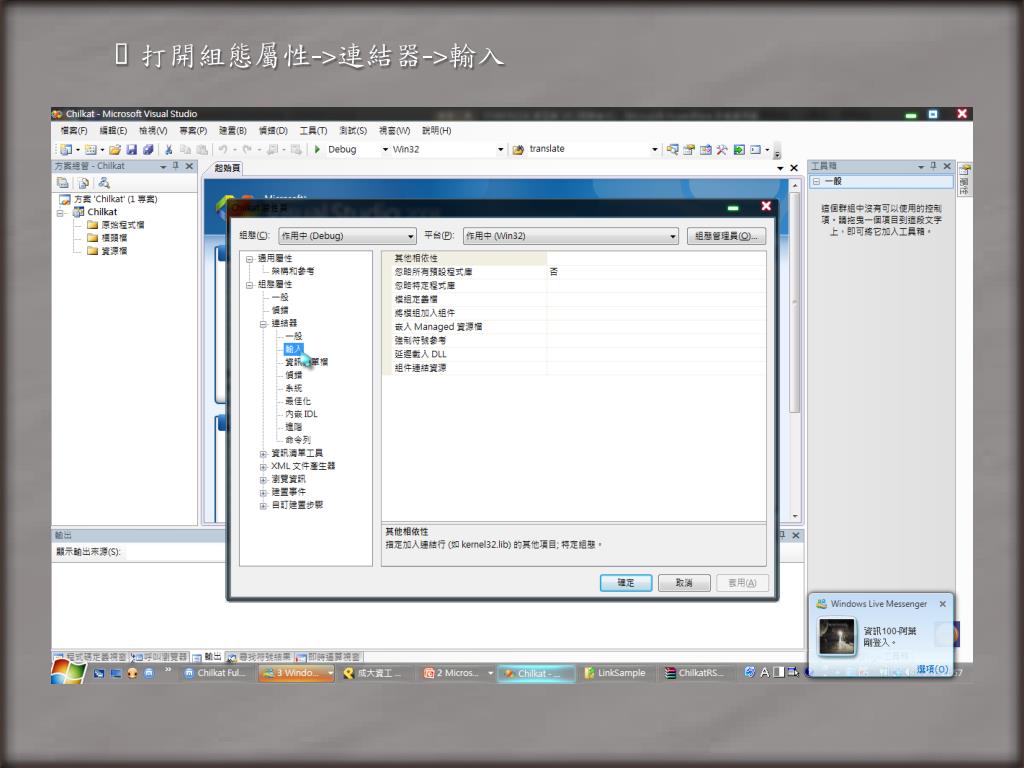Image resolution: width=1024 pixels, height=768 pixels.
Task: Expand the XML 文件產生器 tree node
Action: click(x=263, y=467)
